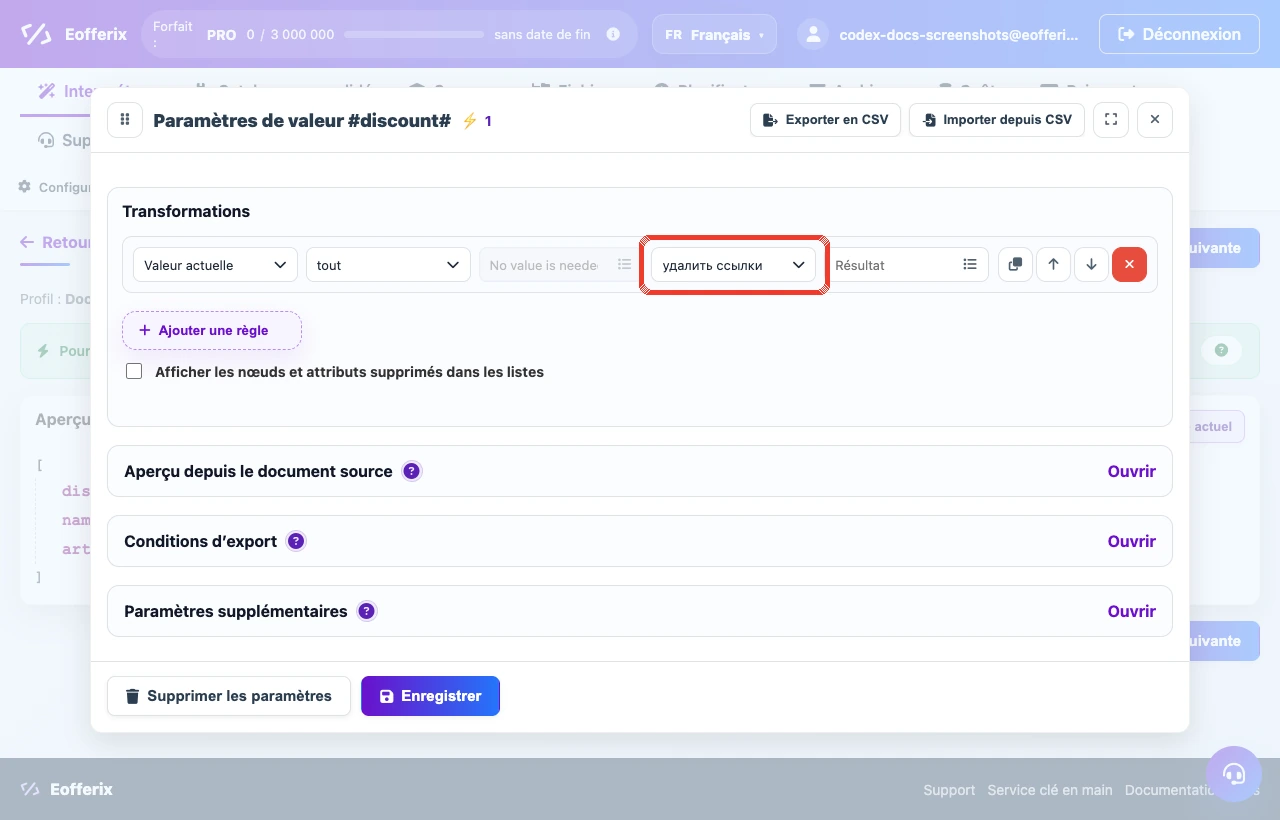The image size is (1280, 820).
Task: Open the list icon in Résultat field
Action: (970, 265)
